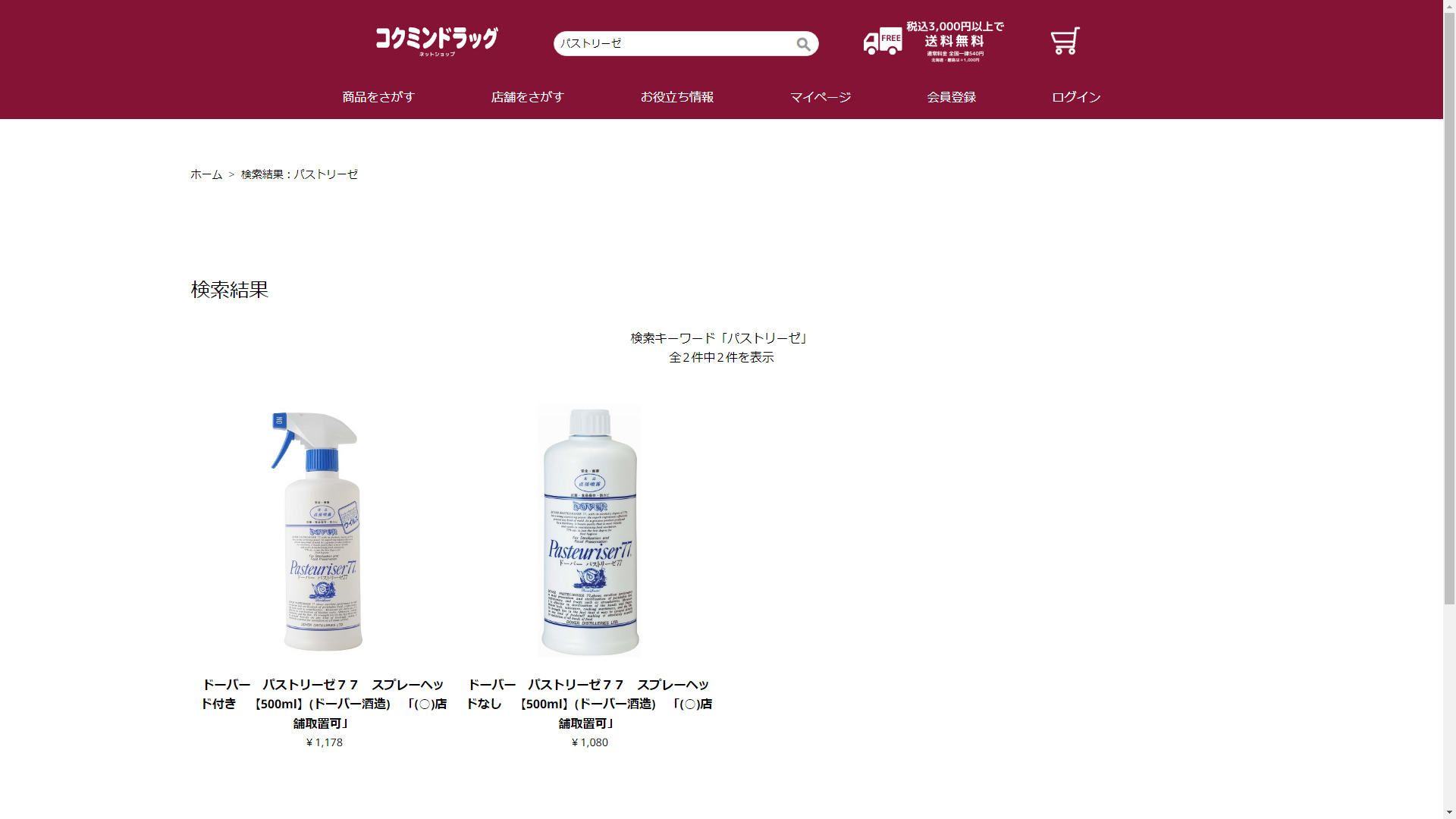Viewport: 1456px width, 819px height.
Task: Open 会員登録 registration page
Action: 951,97
